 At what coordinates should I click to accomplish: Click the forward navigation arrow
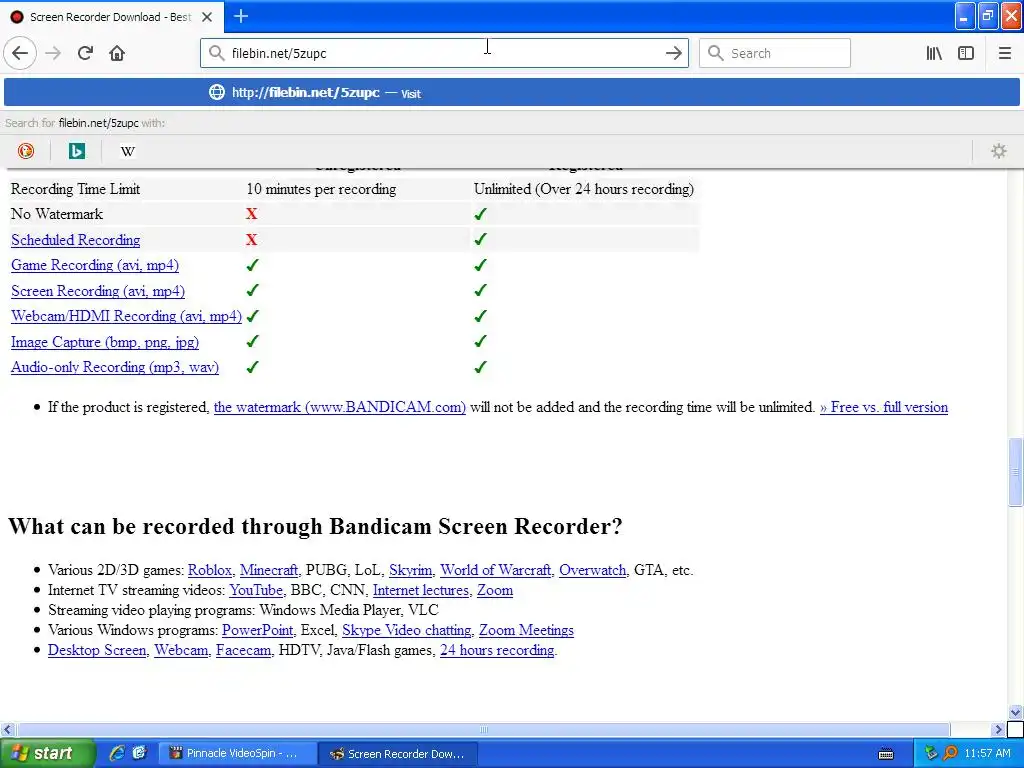[x=54, y=54]
